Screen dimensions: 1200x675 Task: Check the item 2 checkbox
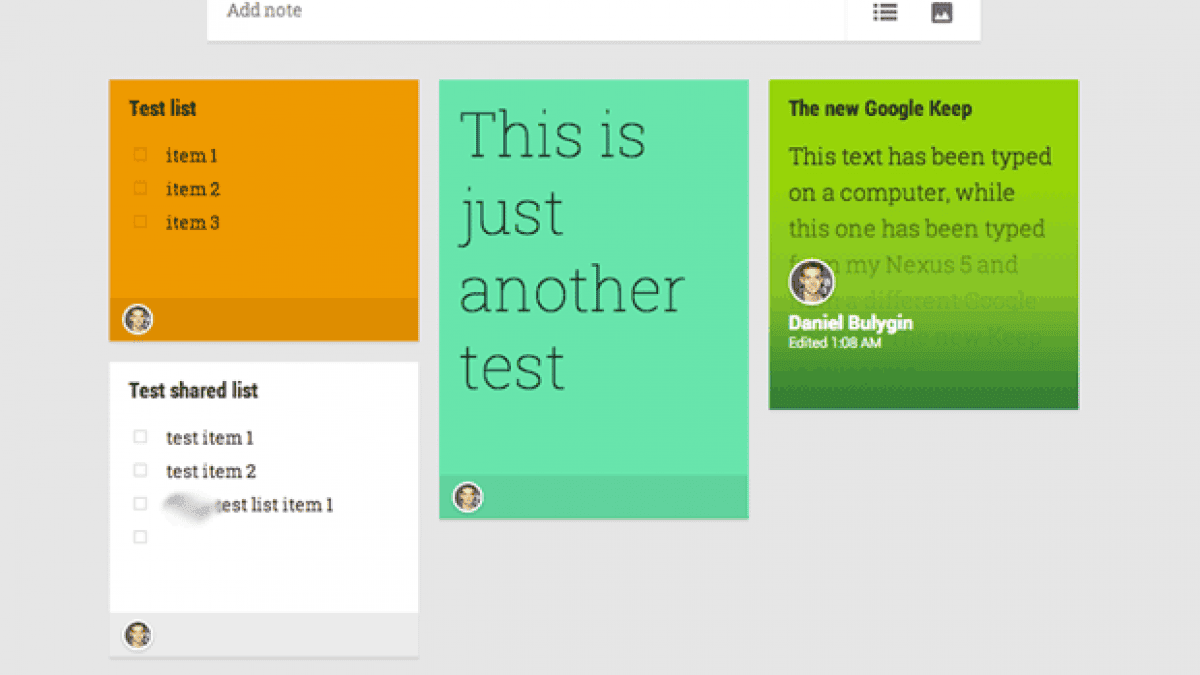(x=141, y=188)
